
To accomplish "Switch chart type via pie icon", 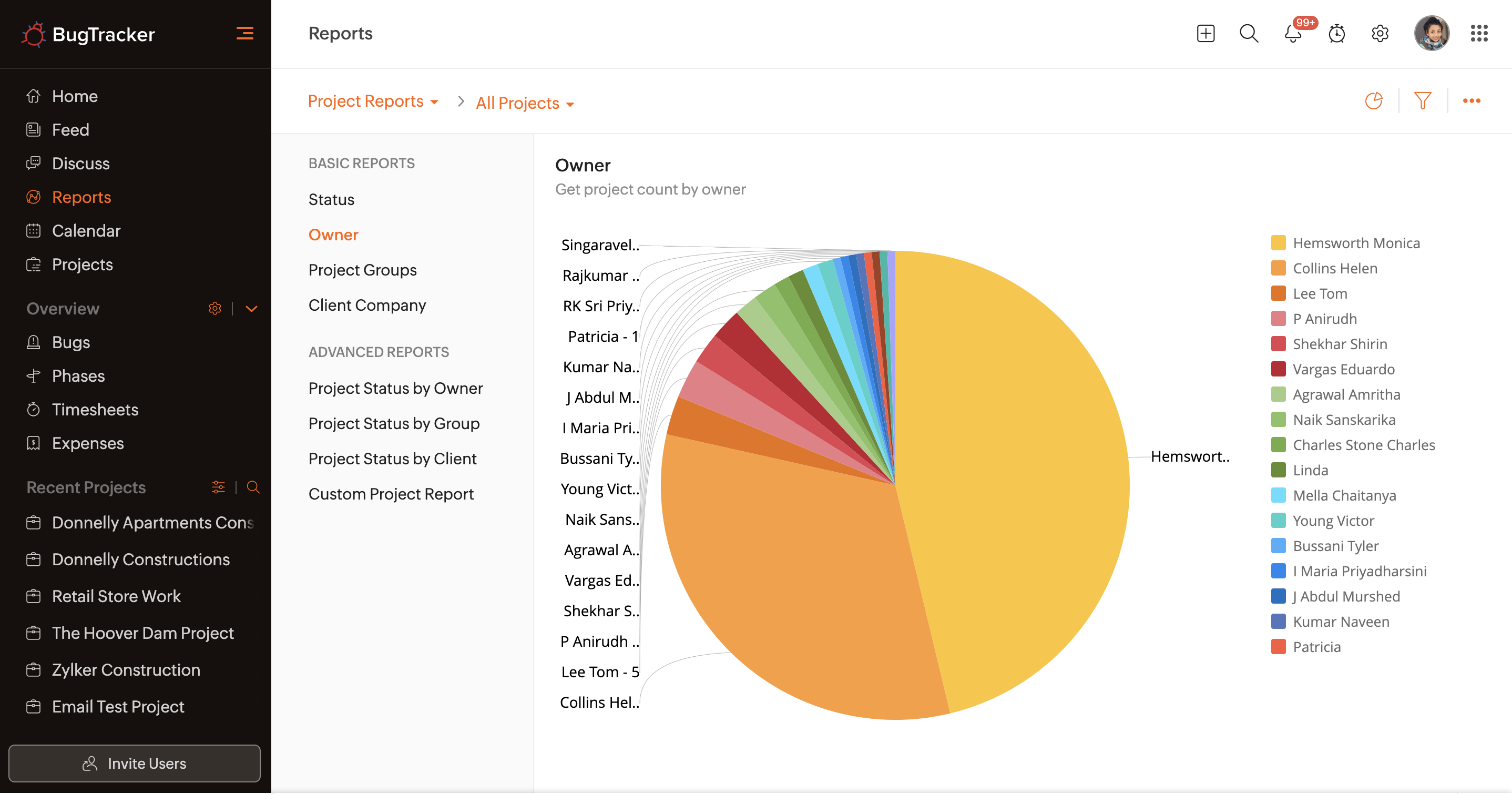I will tap(1374, 101).
